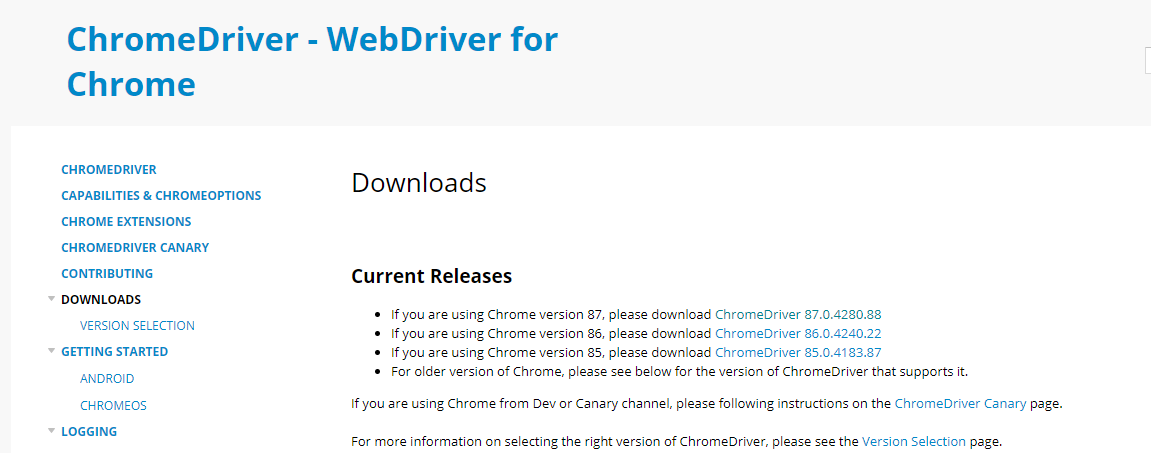Open the Getting Started sidebar page
The width and height of the screenshot is (1151, 453).
[x=115, y=352]
